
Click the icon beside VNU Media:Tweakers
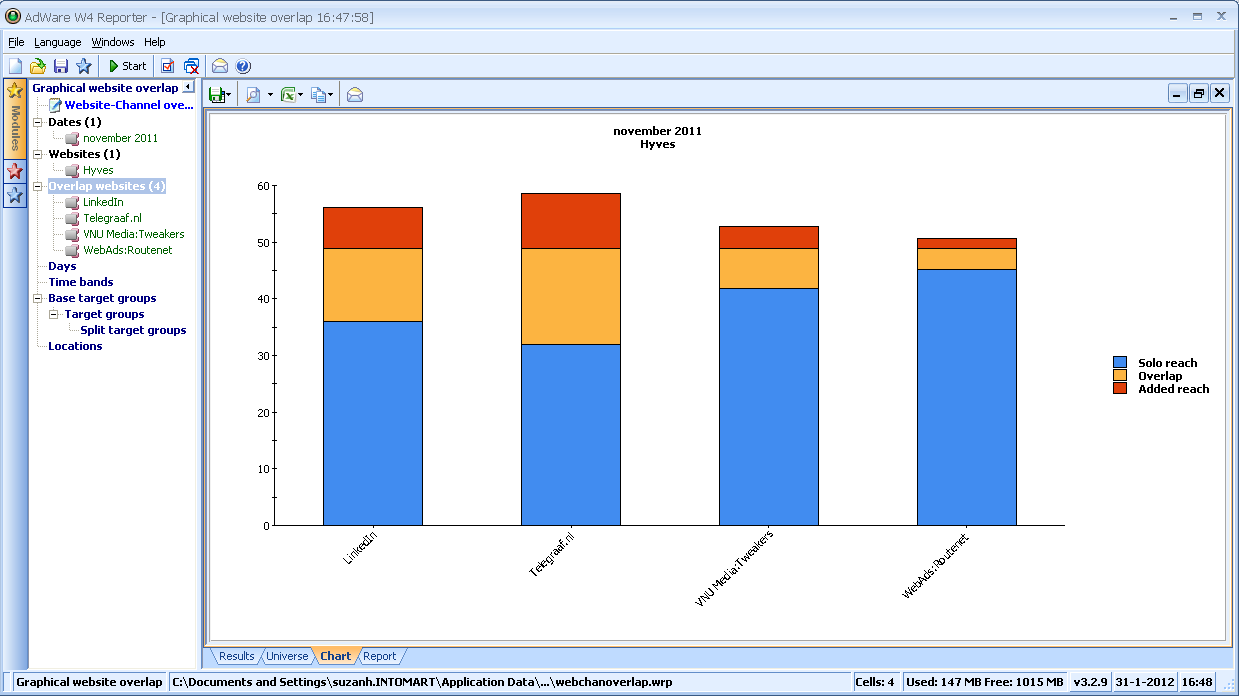click(x=72, y=234)
